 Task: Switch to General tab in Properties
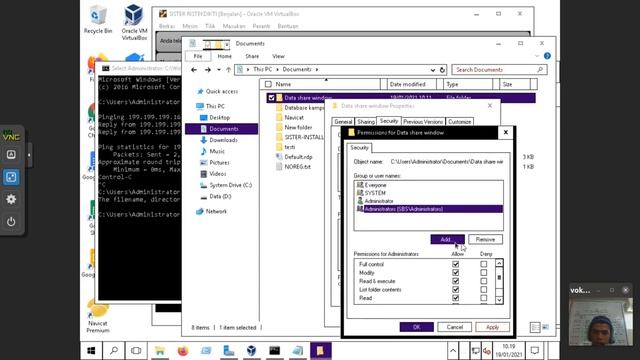(x=343, y=122)
